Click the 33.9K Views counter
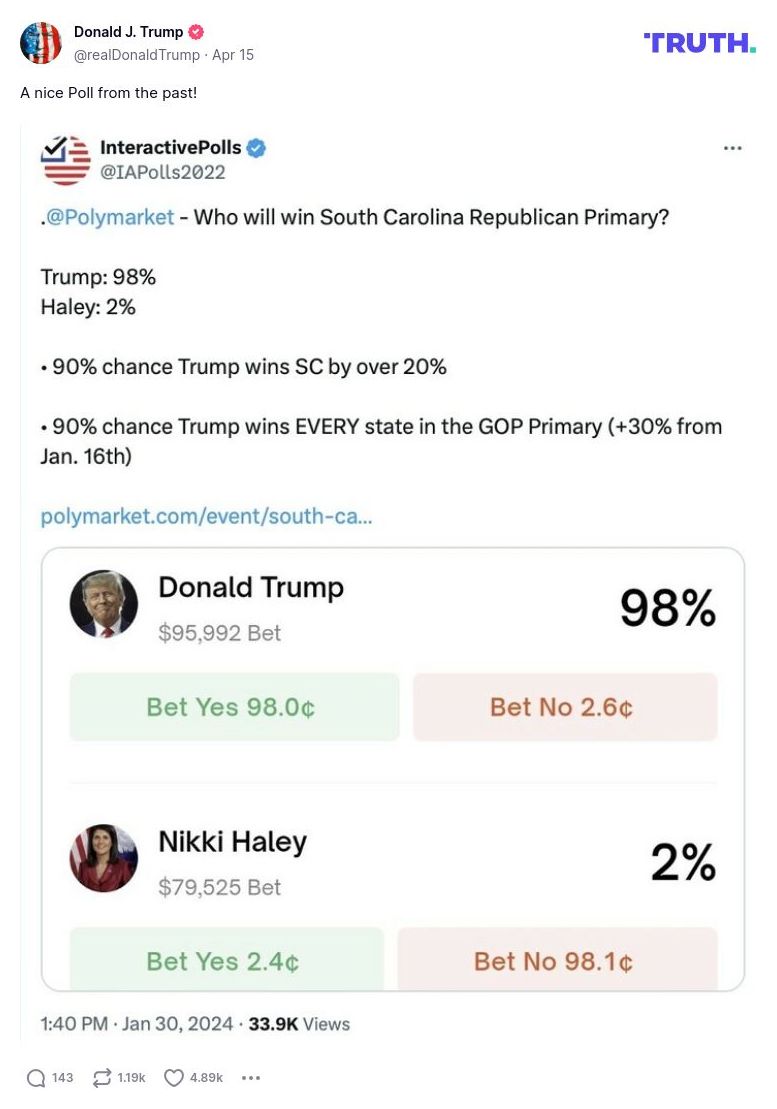Image resolution: width=777 pixels, height=1109 pixels. (295, 1025)
